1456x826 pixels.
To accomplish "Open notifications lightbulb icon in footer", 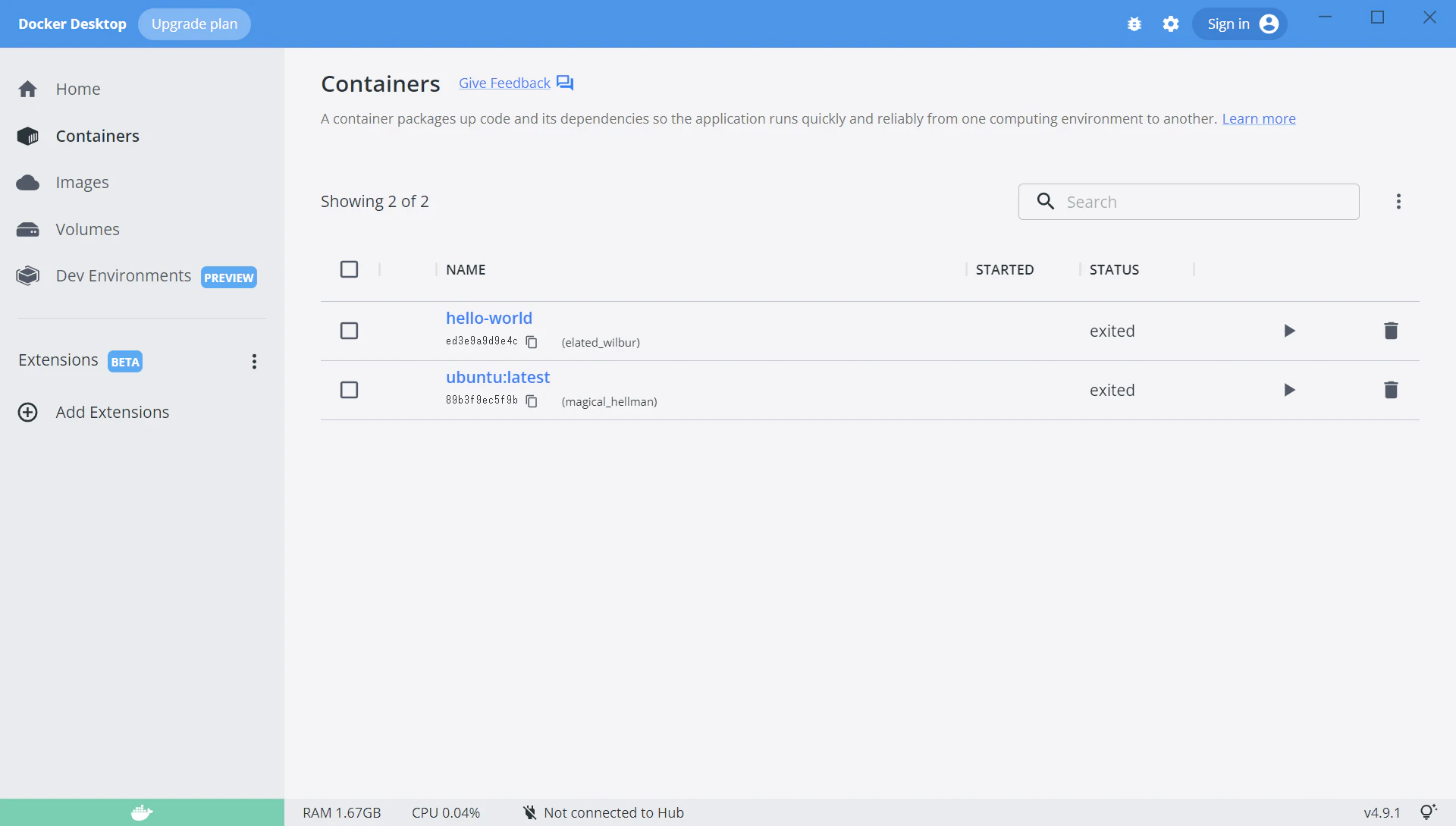I will pyautogui.click(x=1428, y=812).
